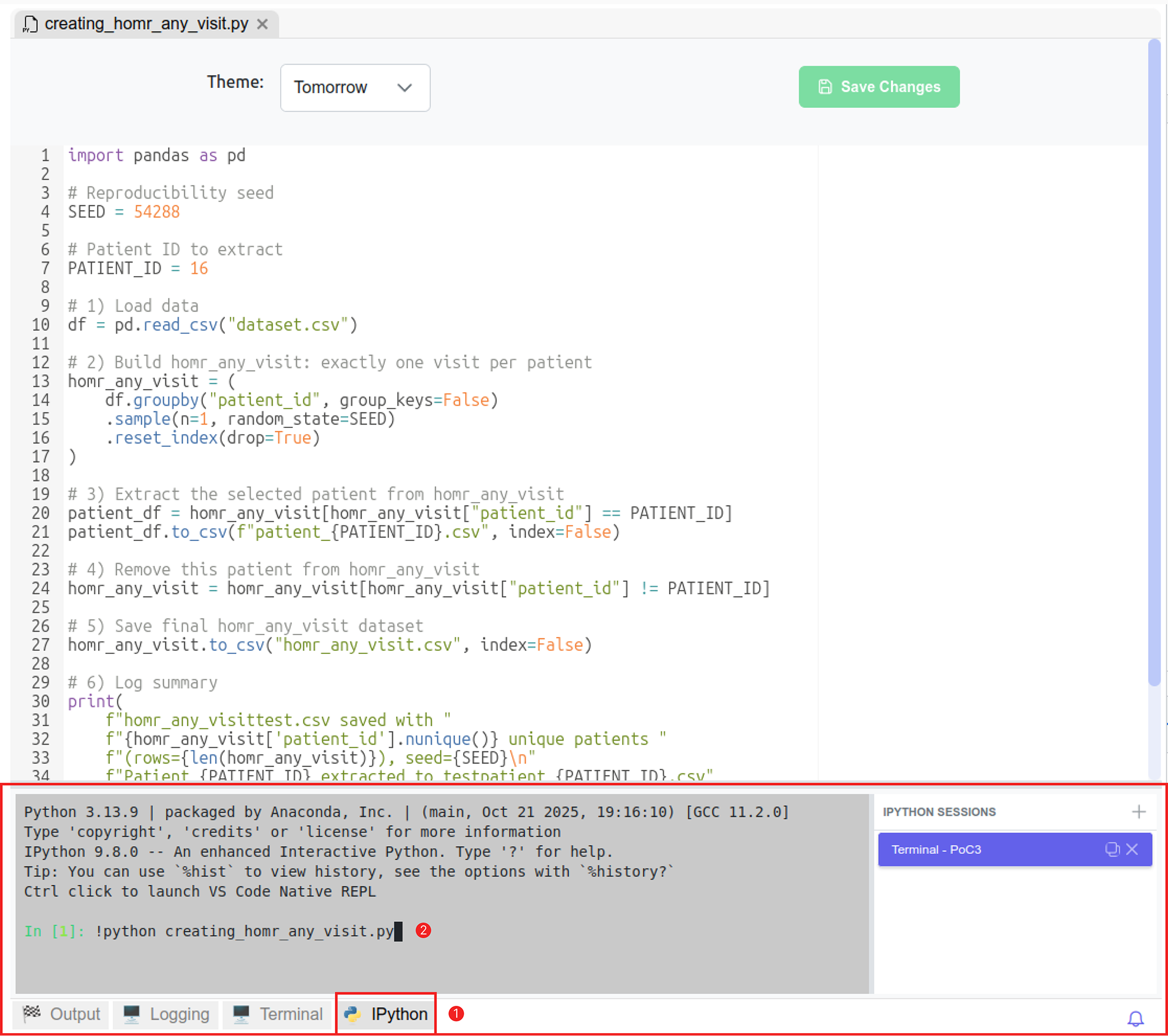Screen dimensions: 1168x1036
Task: Click the Python logo icon on the IPython tab
Action: (x=352, y=1014)
